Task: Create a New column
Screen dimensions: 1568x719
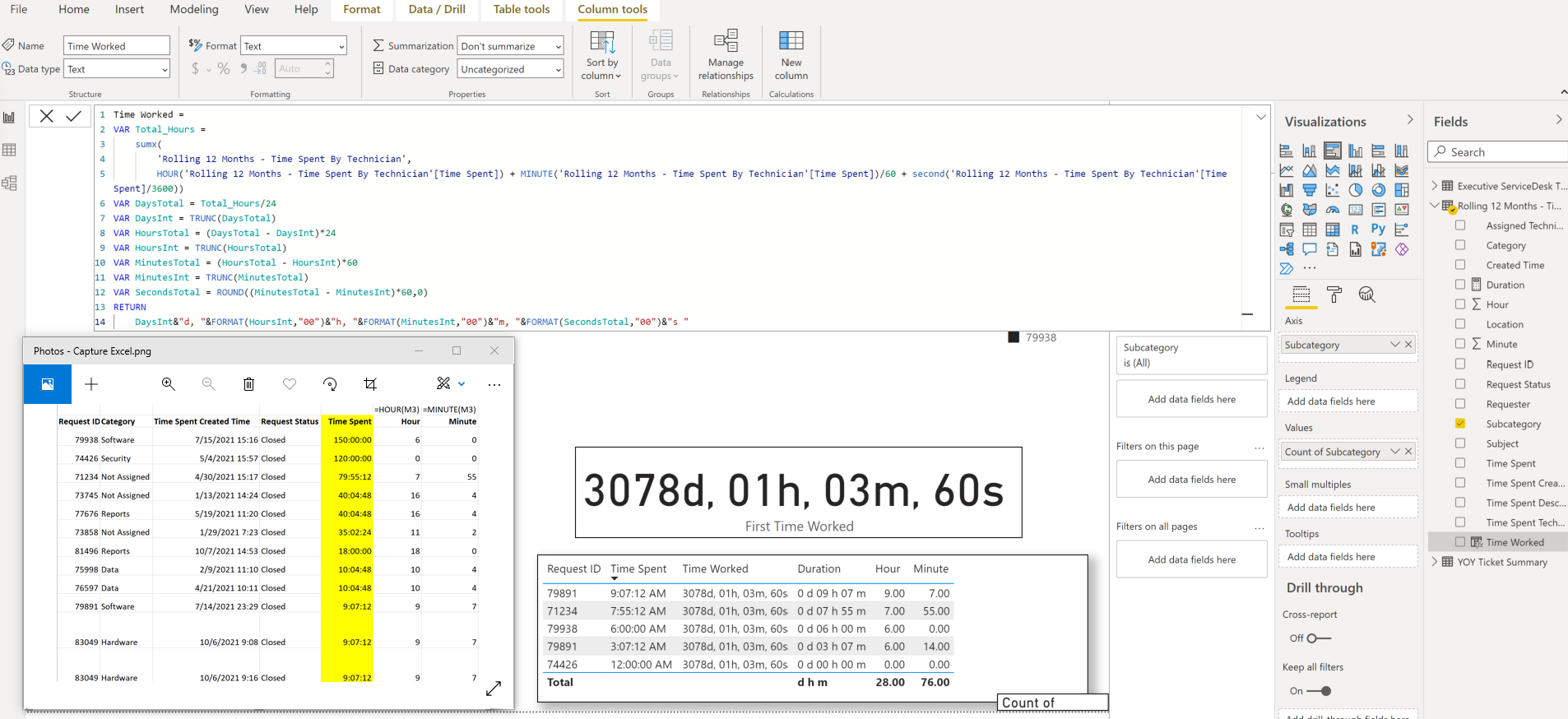Action: click(x=791, y=56)
